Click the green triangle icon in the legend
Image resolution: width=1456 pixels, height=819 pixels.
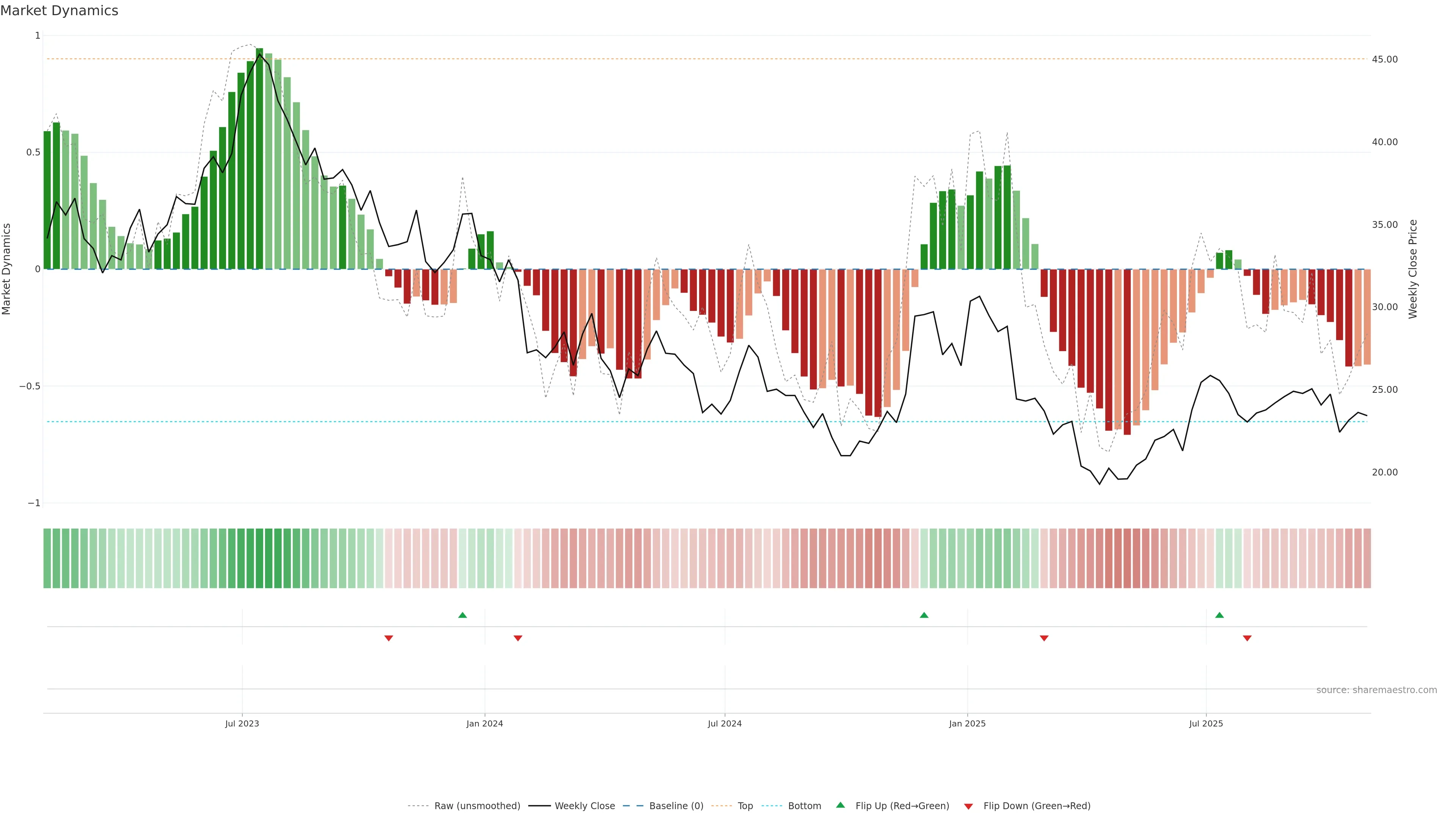click(841, 805)
